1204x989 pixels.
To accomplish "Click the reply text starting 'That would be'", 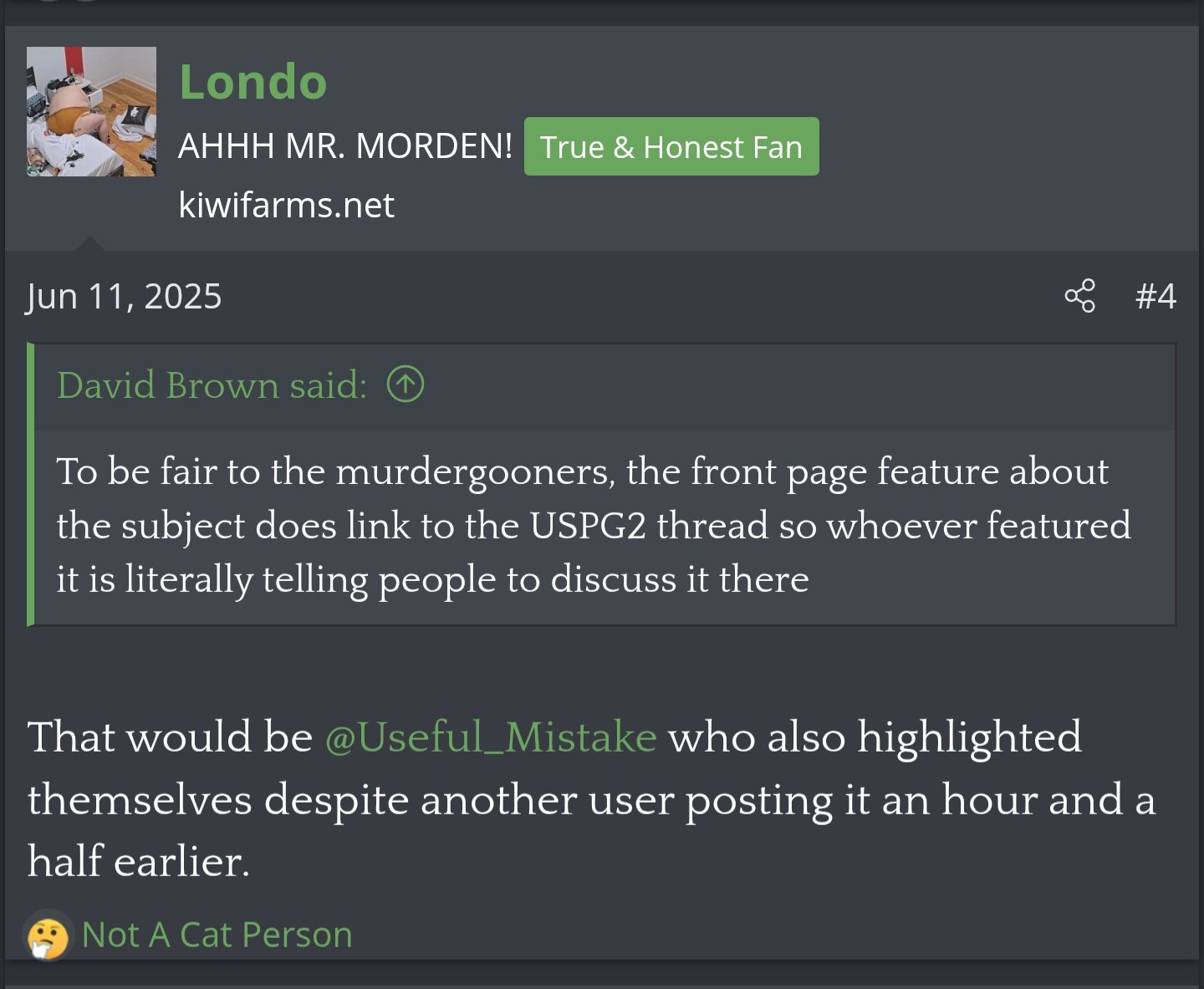I will coord(591,799).
